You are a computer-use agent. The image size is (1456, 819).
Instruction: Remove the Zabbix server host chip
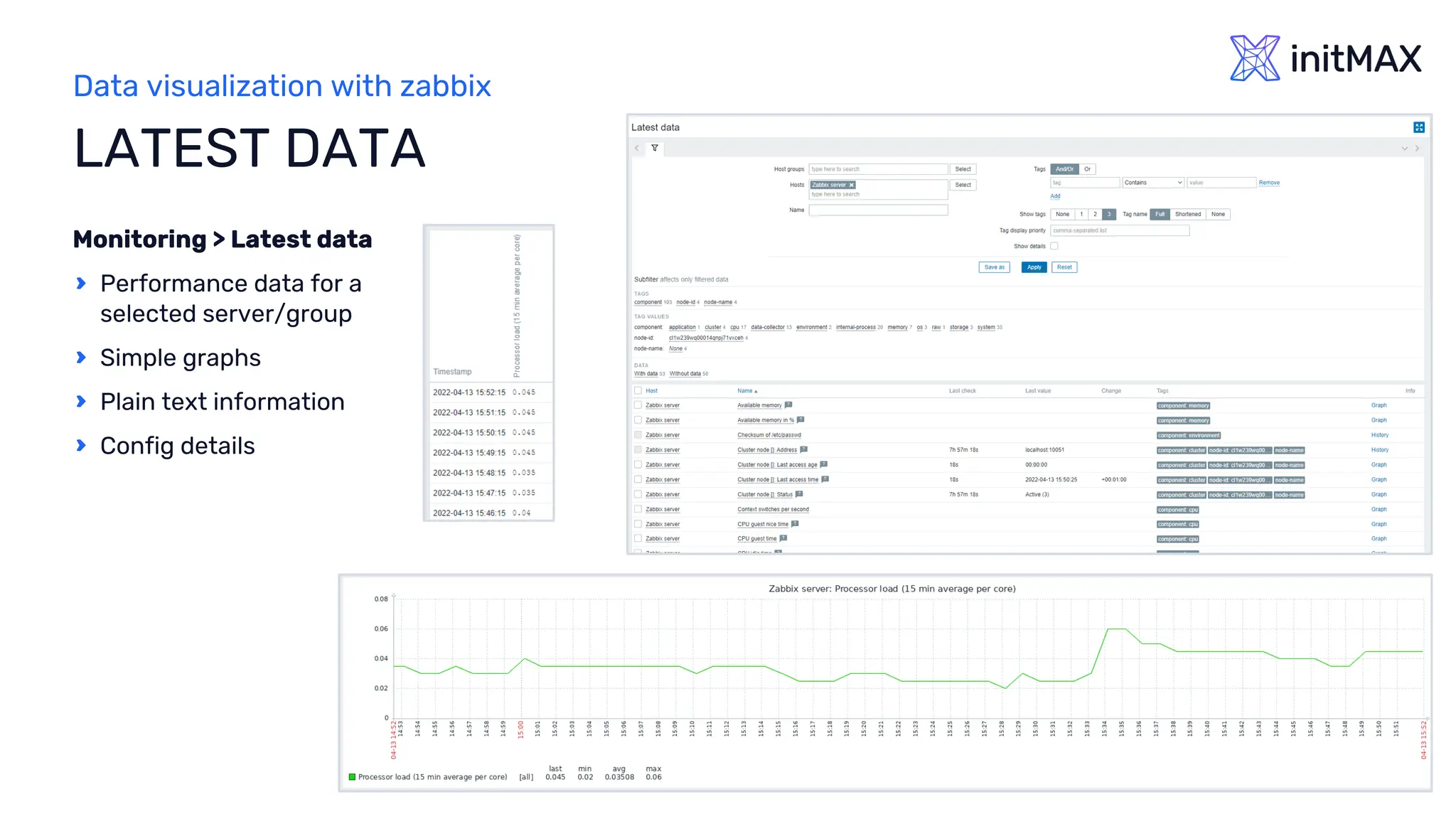(x=851, y=185)
